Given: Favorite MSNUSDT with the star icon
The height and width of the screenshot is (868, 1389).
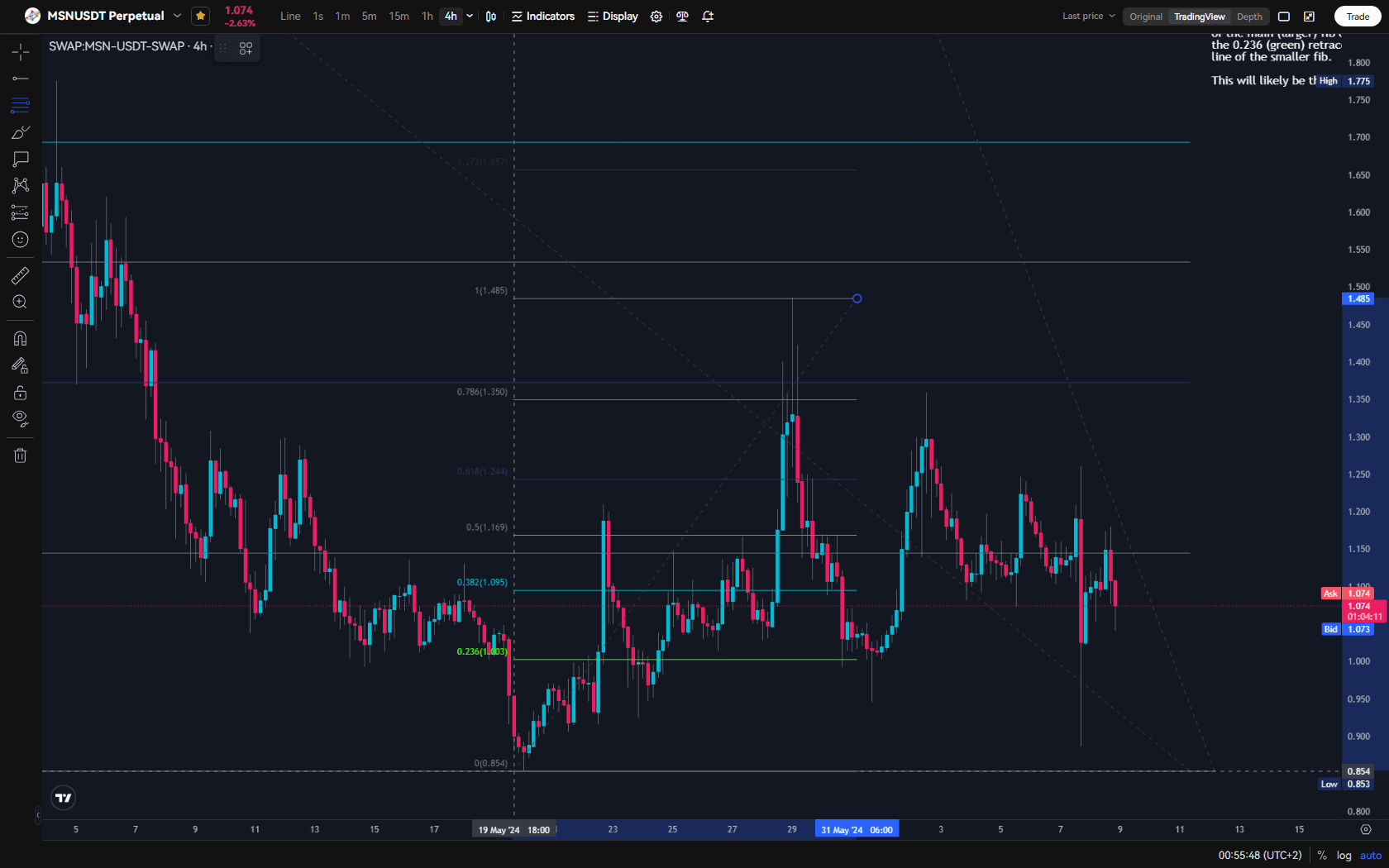Looking at the screenshot, I should pos(200,16).
